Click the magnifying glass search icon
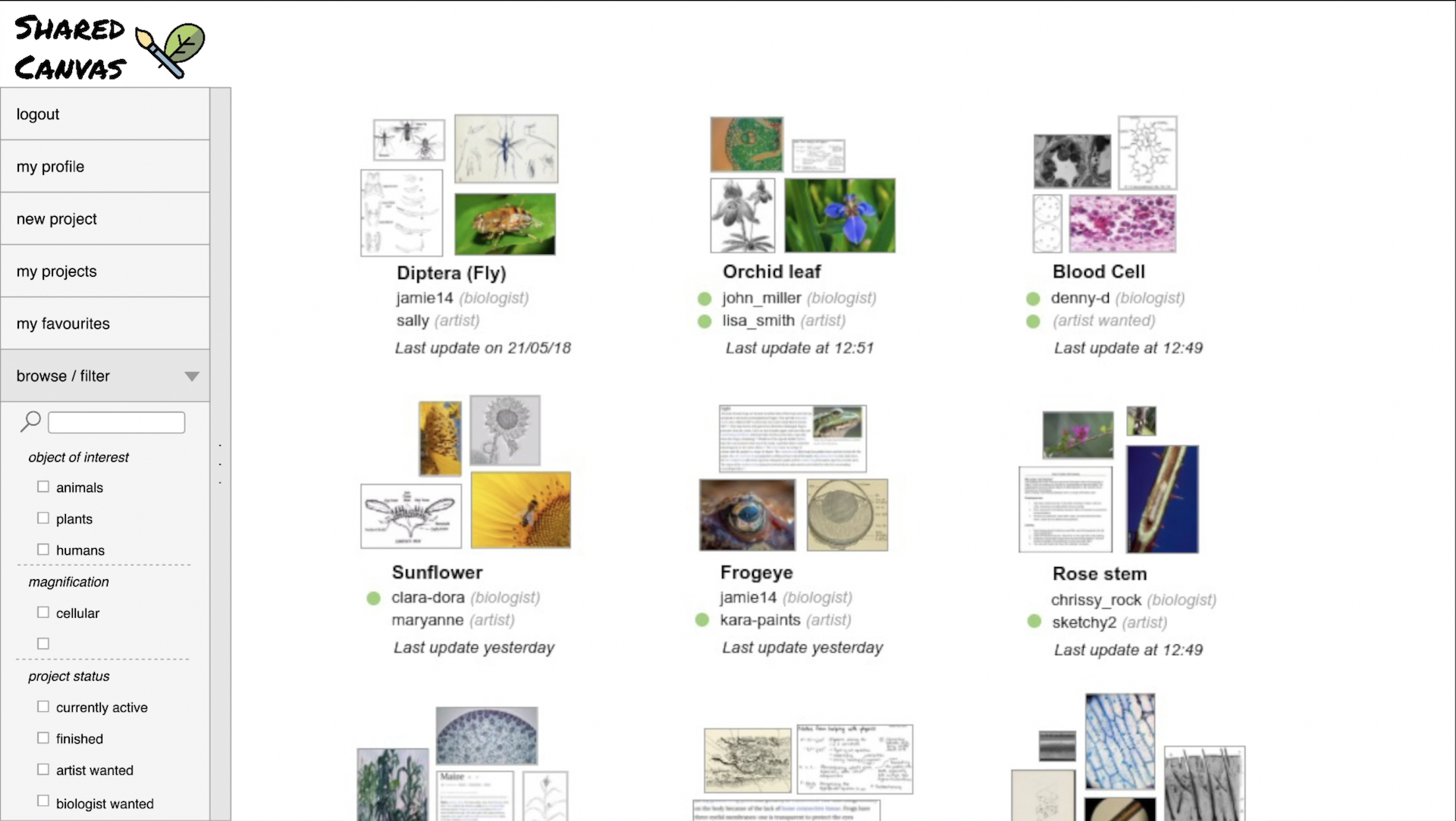 click(x=30, y=421)
